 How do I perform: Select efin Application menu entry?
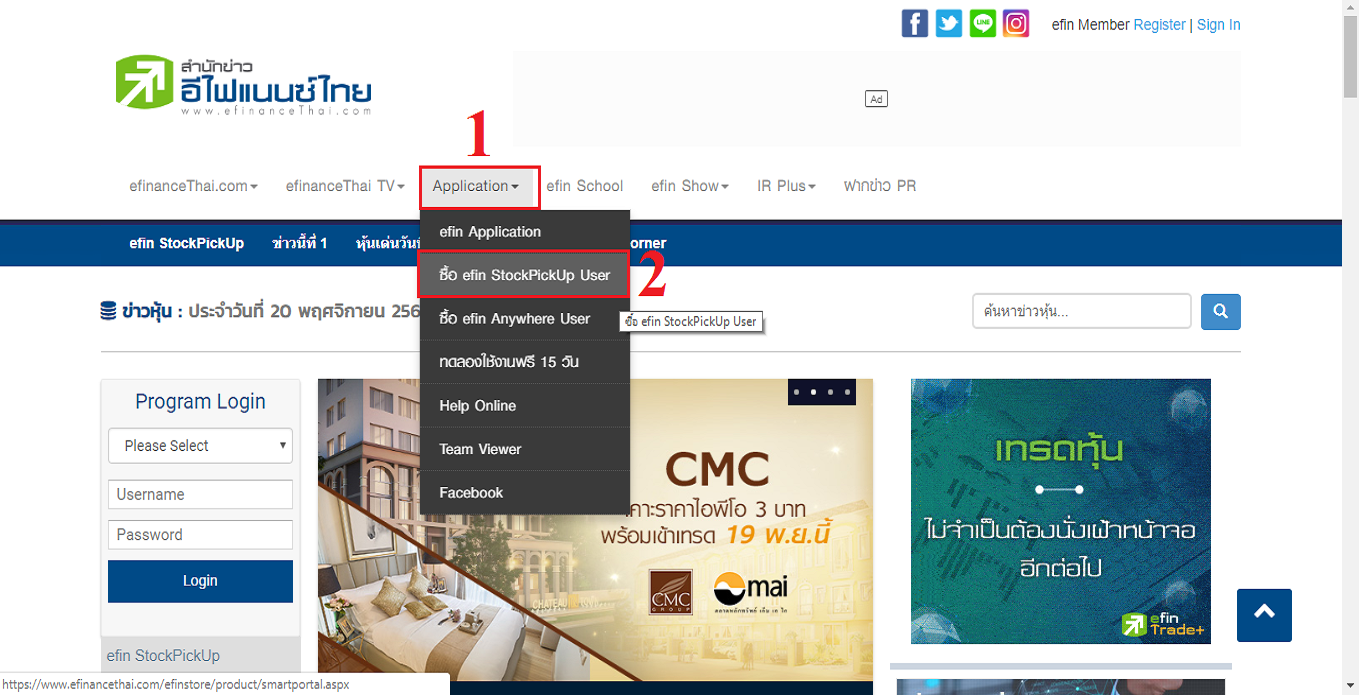click(x=525, y=231)
